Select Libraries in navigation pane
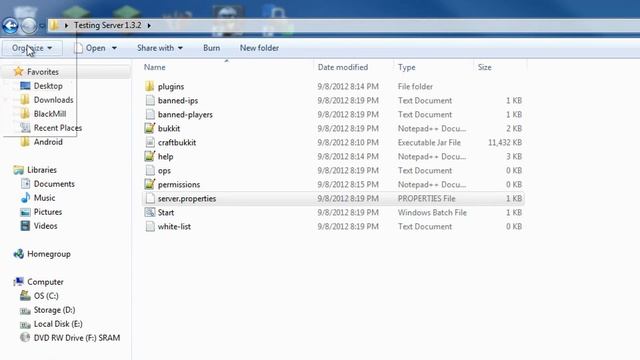This screenshot has width=640, height=360. click(42, 170)
